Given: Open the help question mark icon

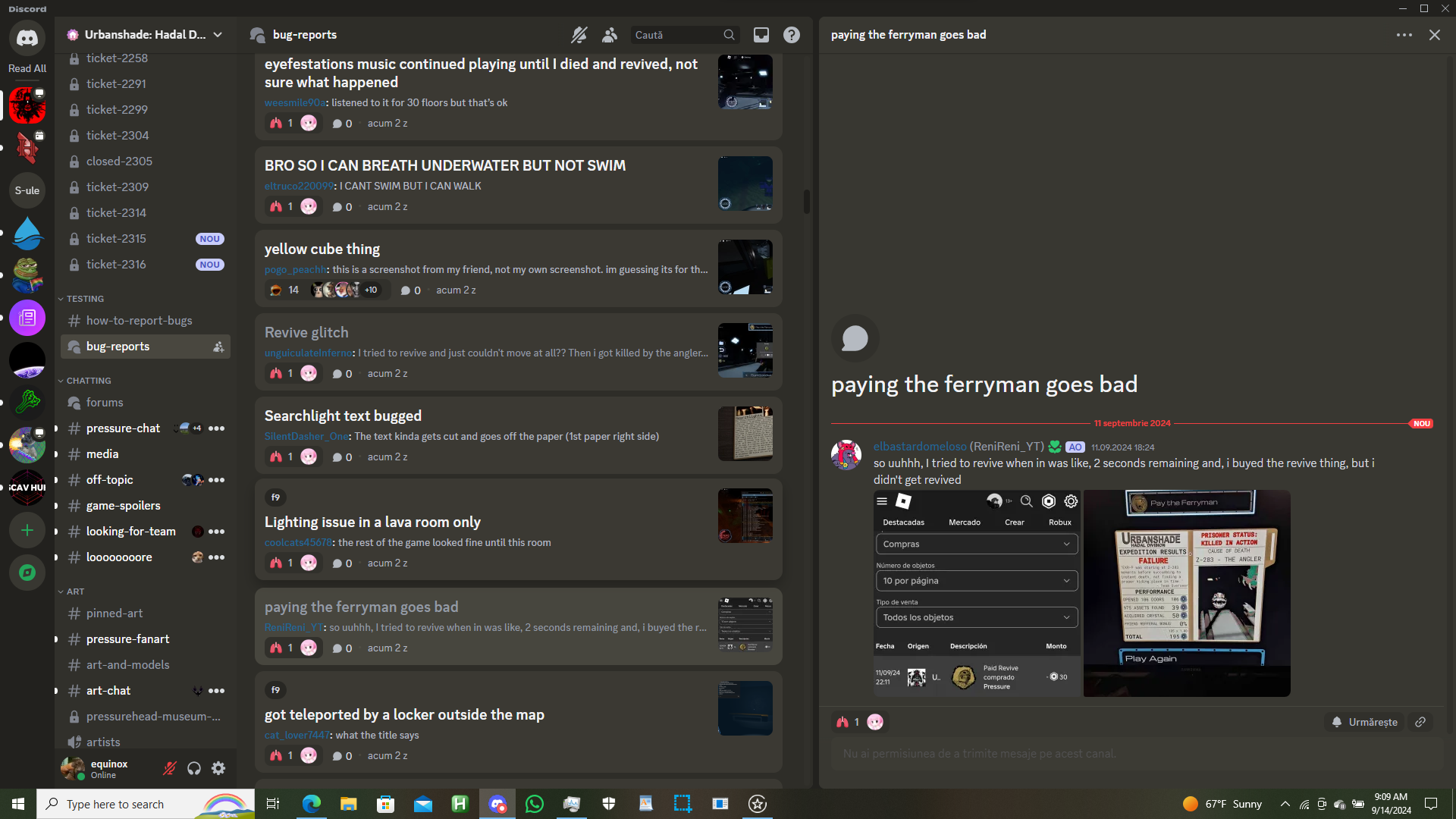Looking at the screenshot, I should [x=791, y=35].
